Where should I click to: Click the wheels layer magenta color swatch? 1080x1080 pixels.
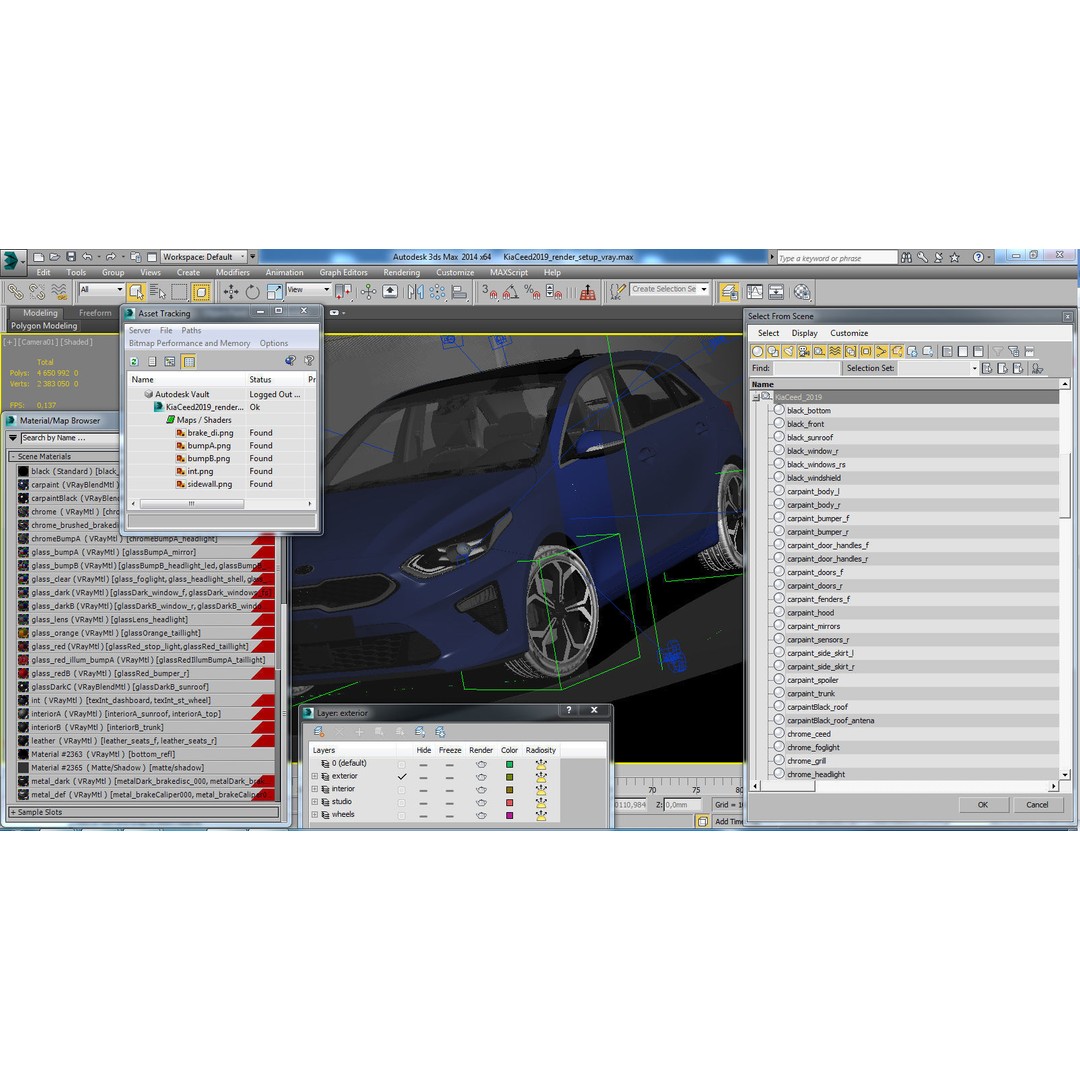tap(510, 815)
